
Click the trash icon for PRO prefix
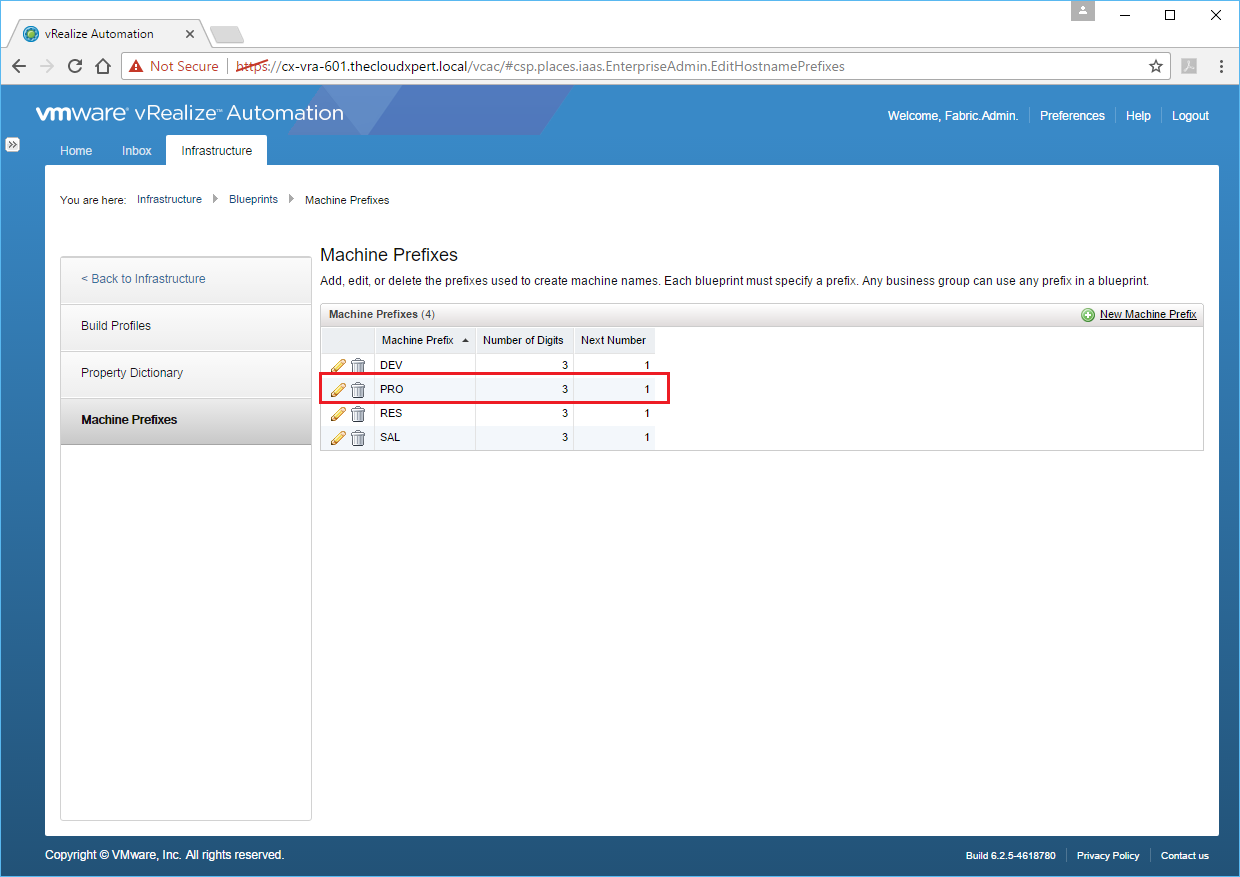[x=358, y=390]
